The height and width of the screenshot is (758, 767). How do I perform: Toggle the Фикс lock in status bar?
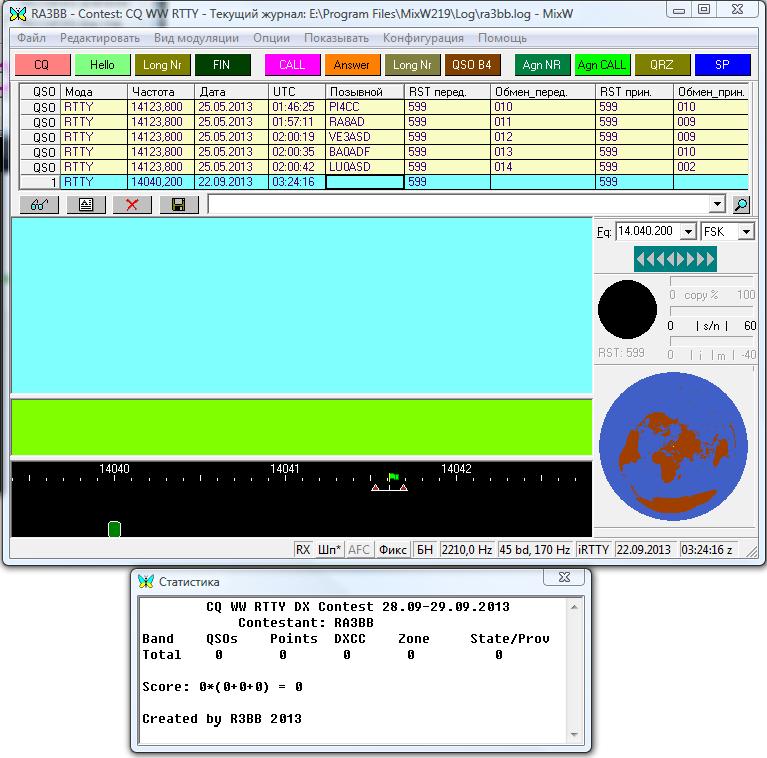click(394, 549)
